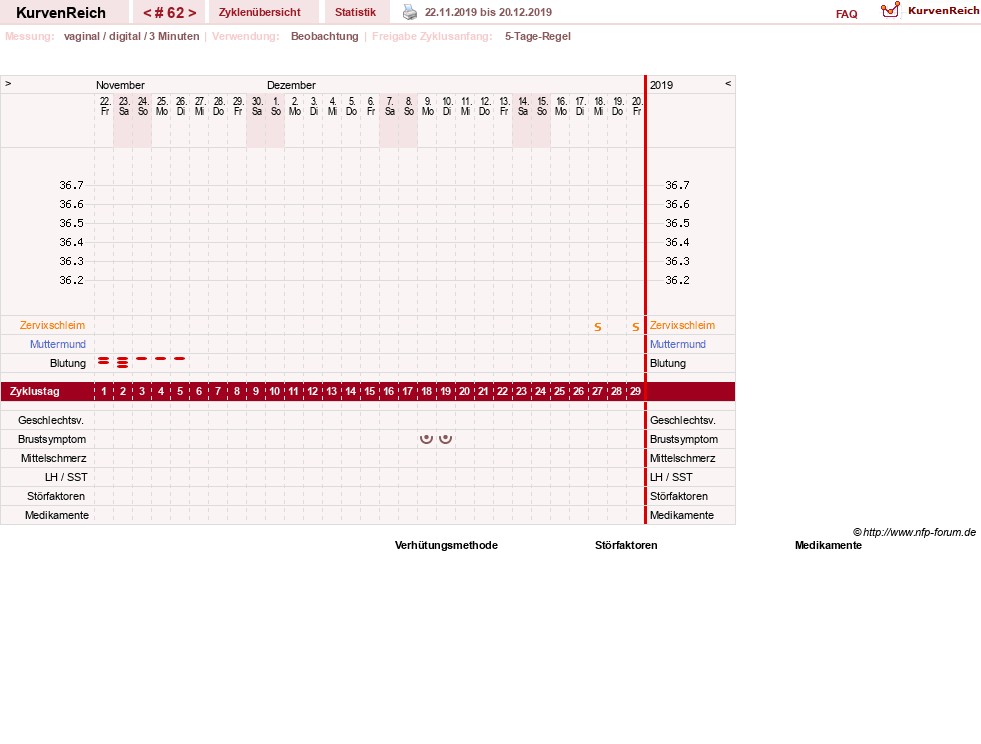Click bleeding marker on cycle day 1

tap(104, 361)
